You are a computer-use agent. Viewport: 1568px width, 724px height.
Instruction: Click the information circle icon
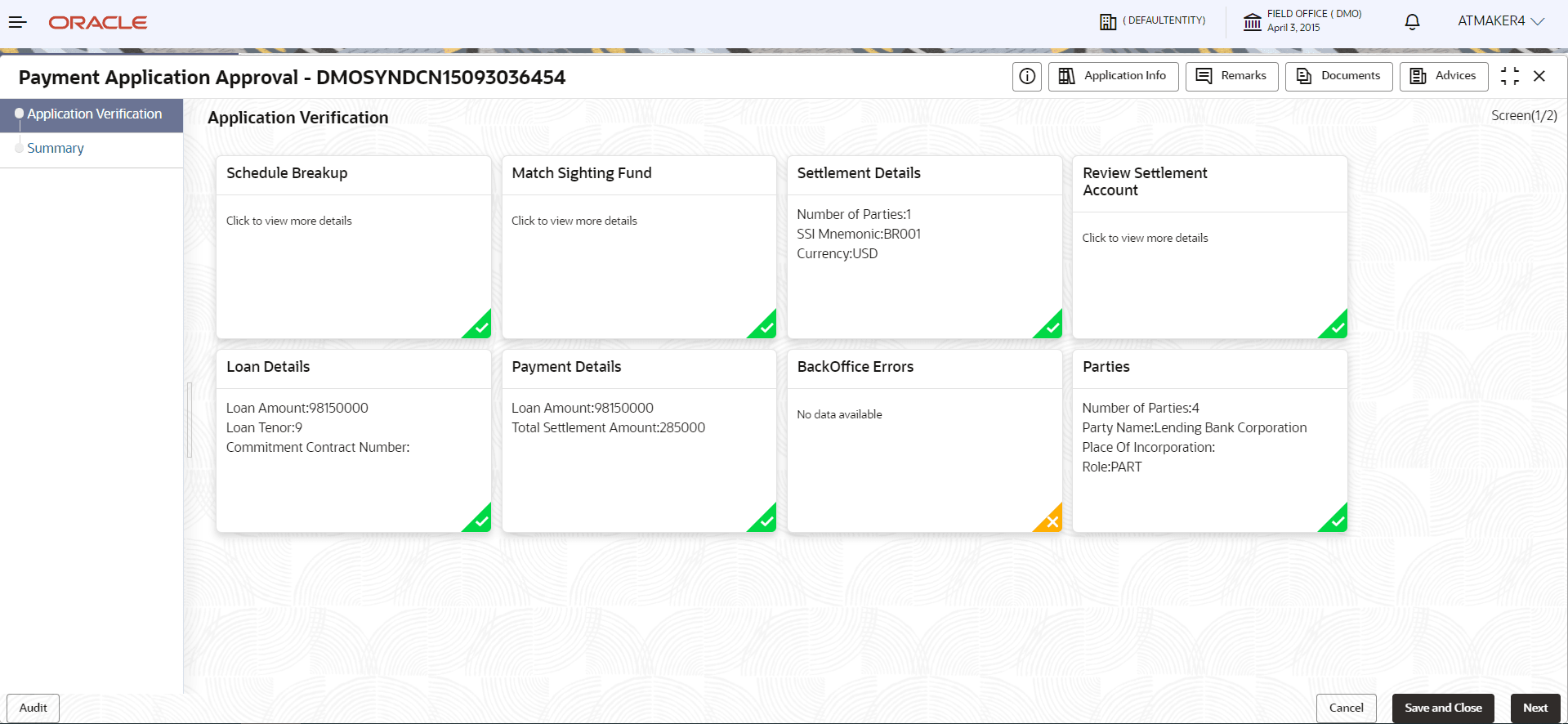1027,76
